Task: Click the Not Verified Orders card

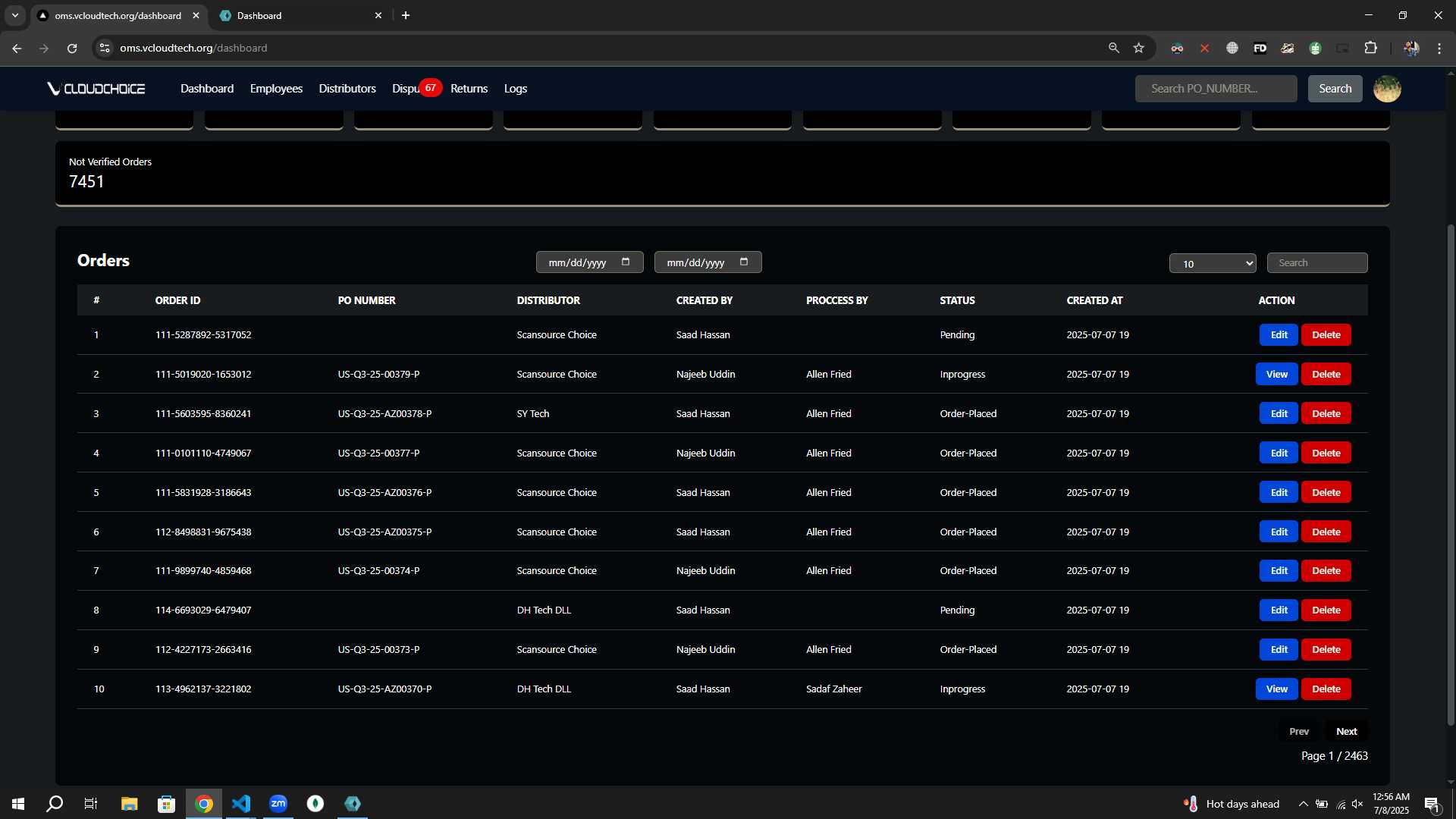Action: click(722, 174)
